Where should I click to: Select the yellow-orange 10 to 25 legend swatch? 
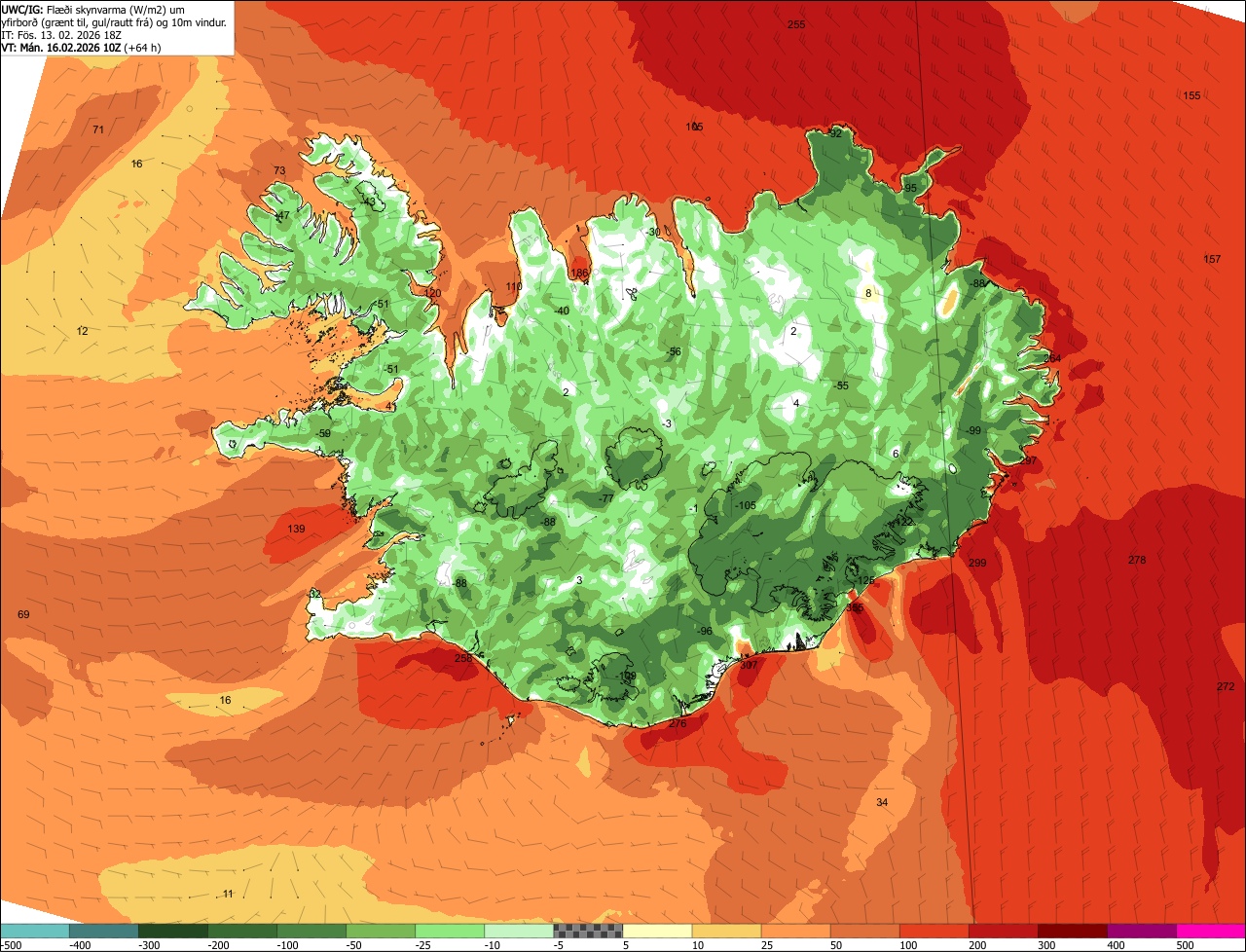tap(726, 931)
